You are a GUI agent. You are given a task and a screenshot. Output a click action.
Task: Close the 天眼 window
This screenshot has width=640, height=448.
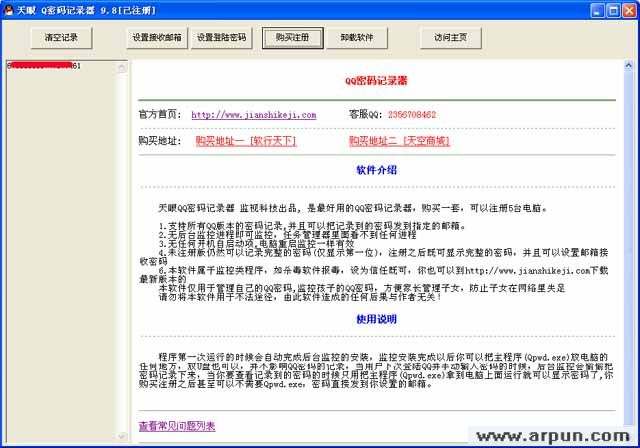[x=629, y=11]
